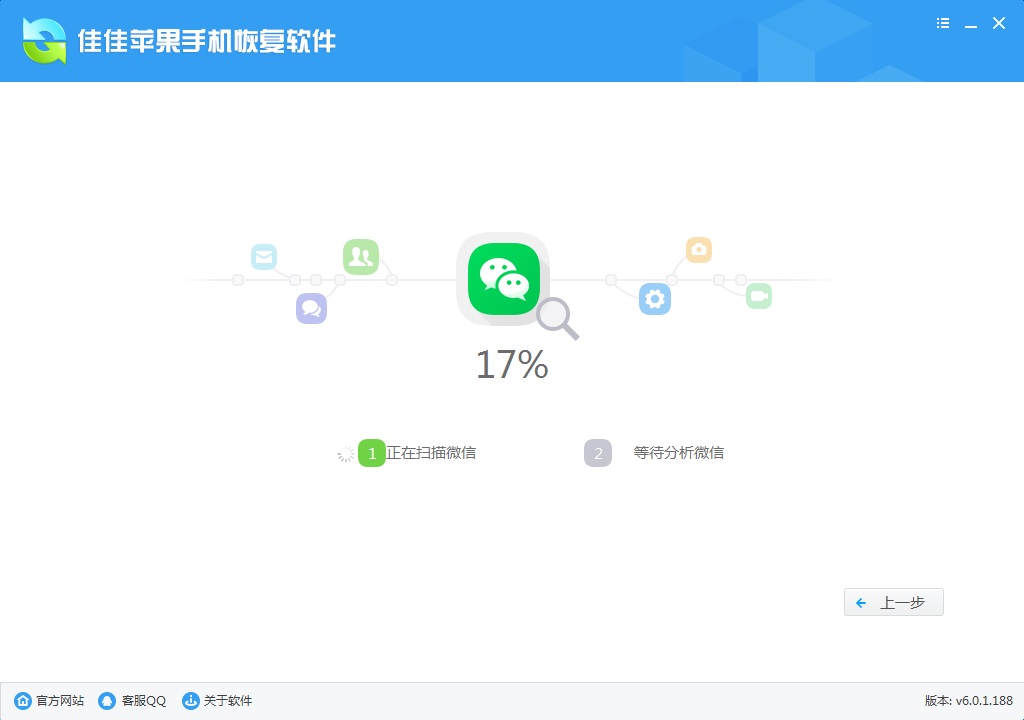
Task: Click the magnifying glass scan icon
Action: pos(557,318)
